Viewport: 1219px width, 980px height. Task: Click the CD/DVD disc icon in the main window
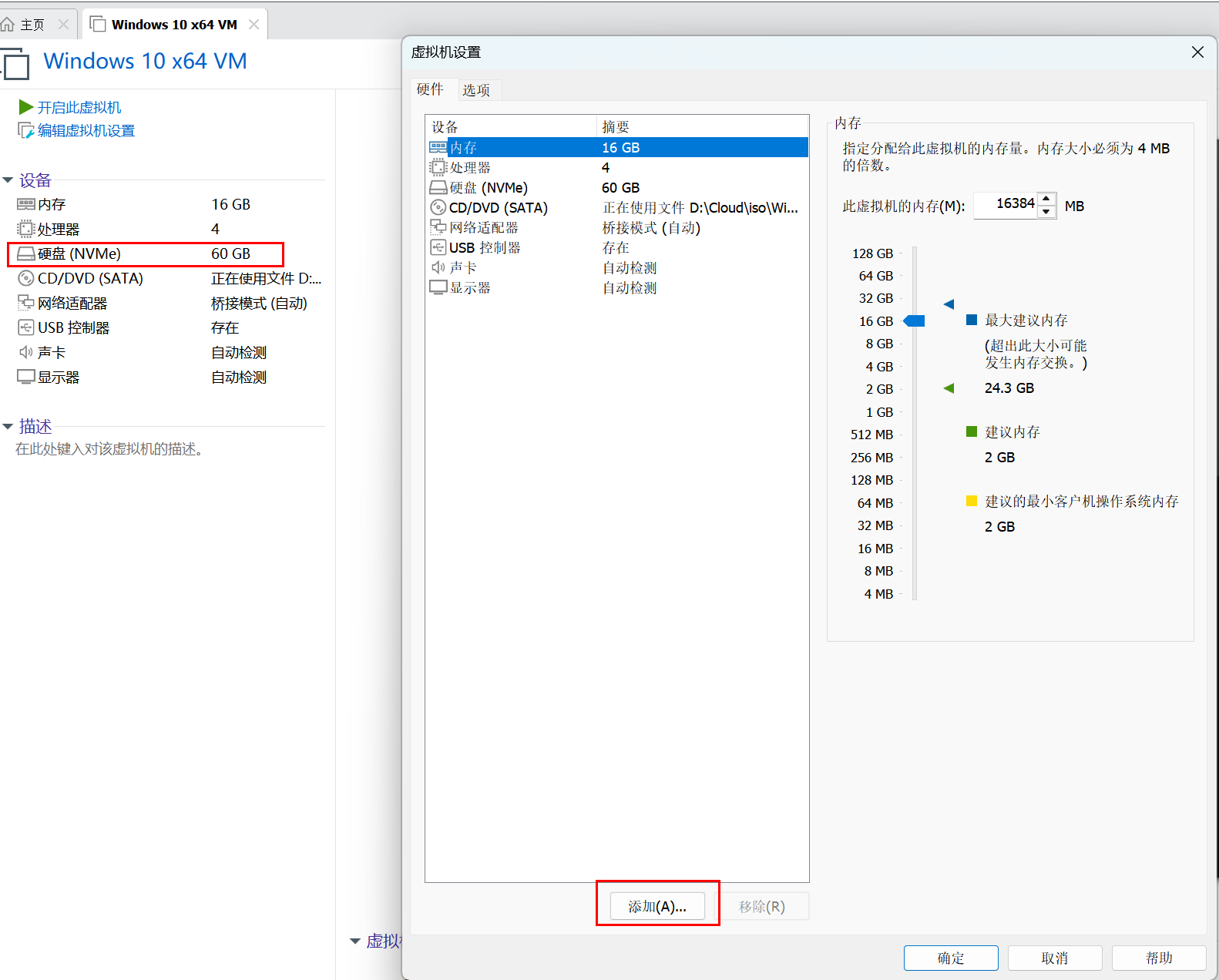[x=26, y=278]
